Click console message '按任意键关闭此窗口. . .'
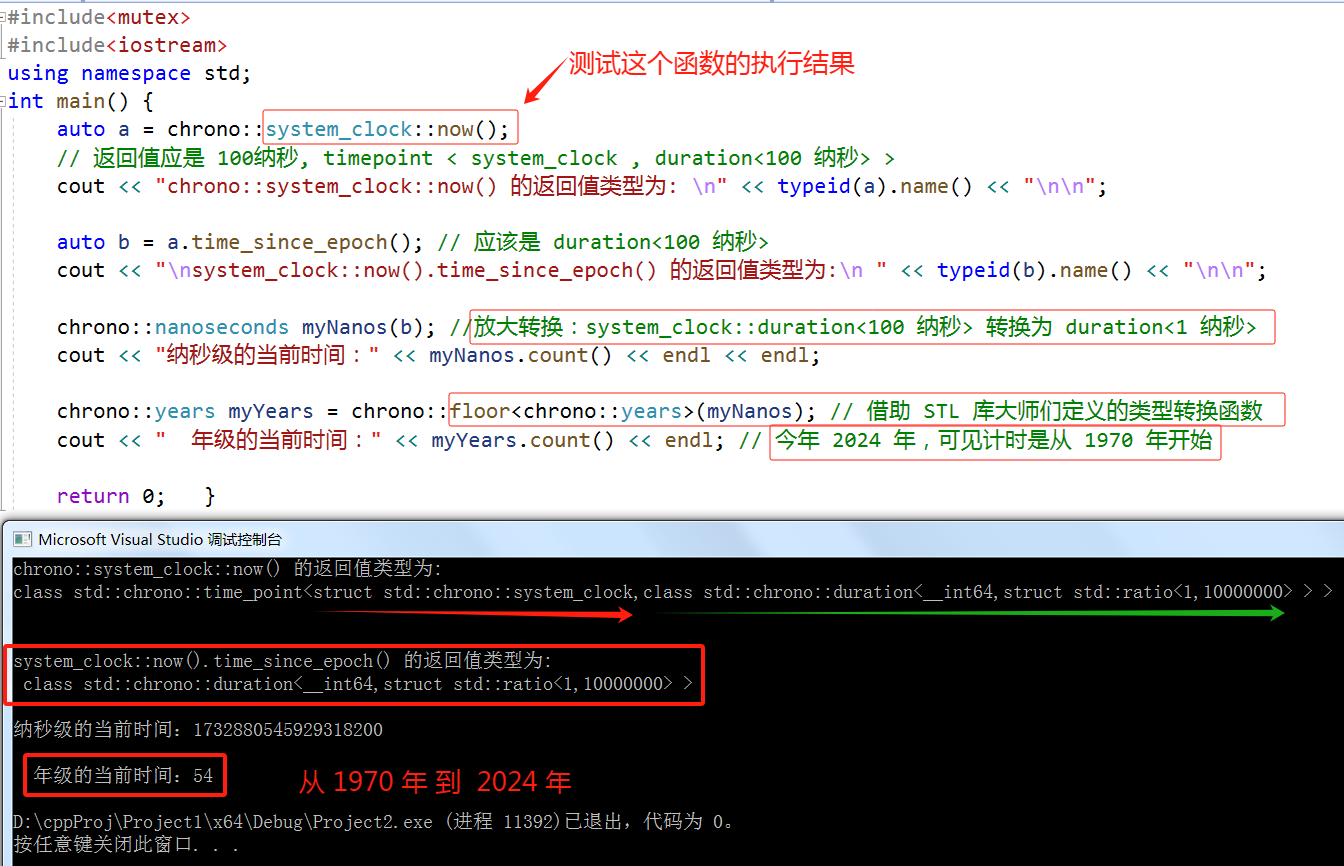 127,845
